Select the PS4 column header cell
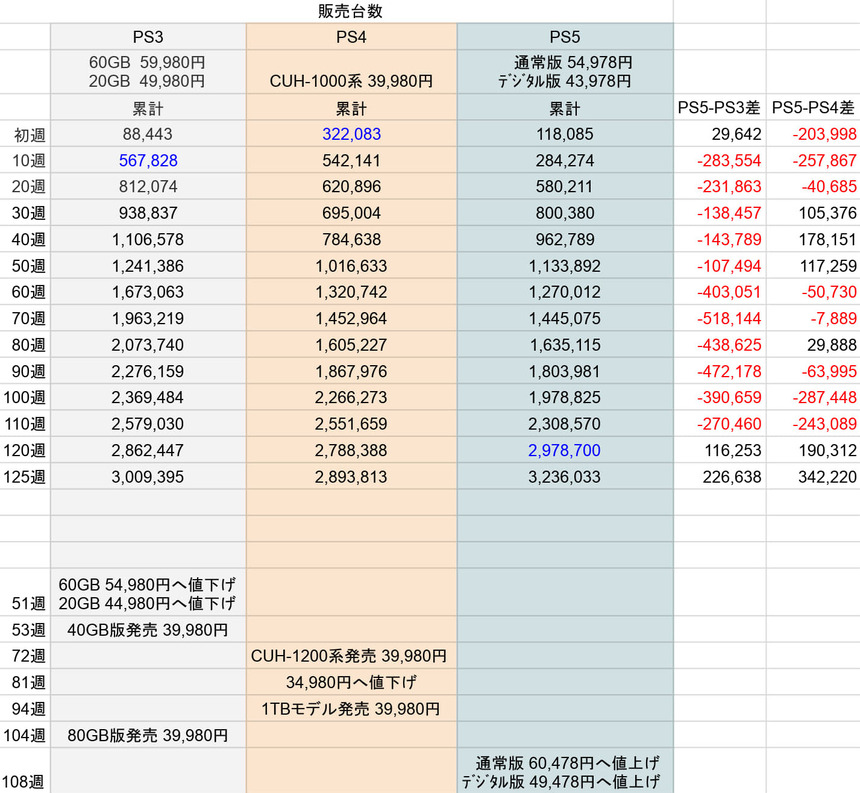Image resolution: width=860 pixels, height=793 pixels. 351,37
